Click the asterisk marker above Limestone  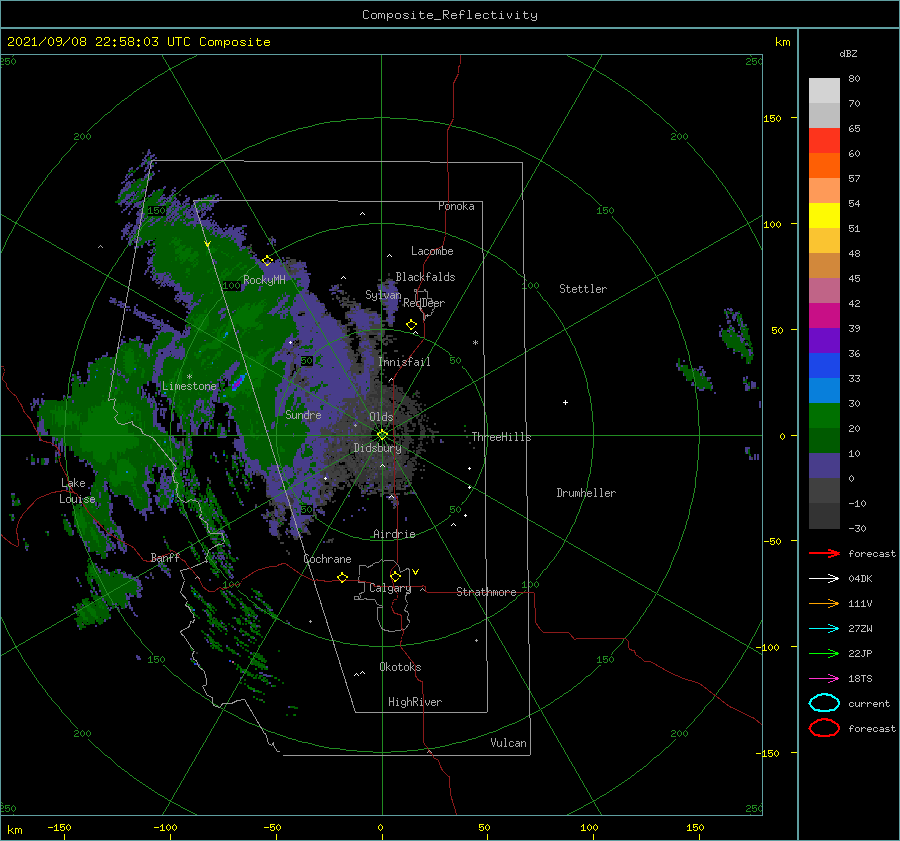[189, 377]
